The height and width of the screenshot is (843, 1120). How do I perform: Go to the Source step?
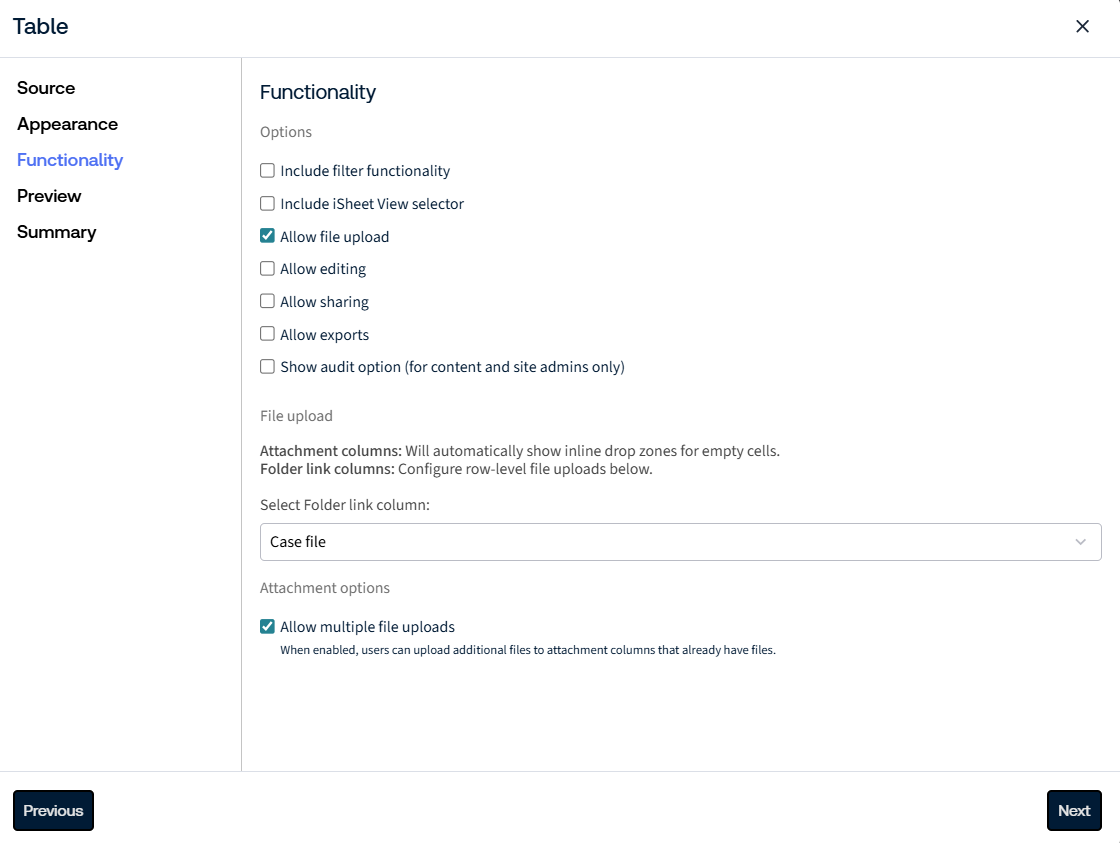click(46, 88)
